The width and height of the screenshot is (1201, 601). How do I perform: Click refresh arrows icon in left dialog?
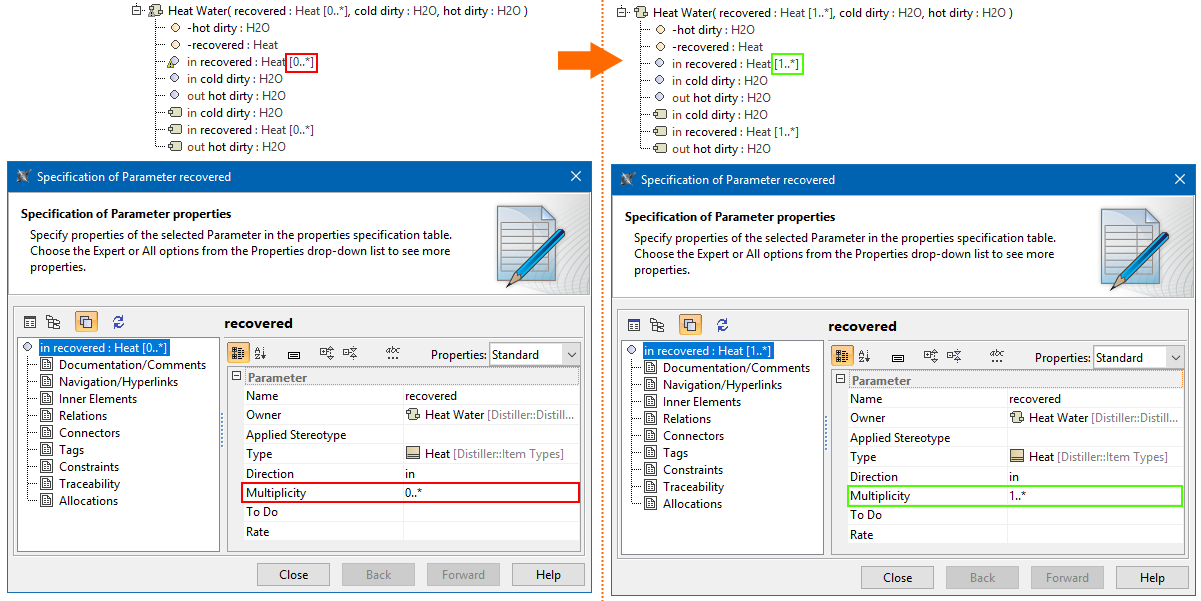pyautogui.click(x=119, y=322)
